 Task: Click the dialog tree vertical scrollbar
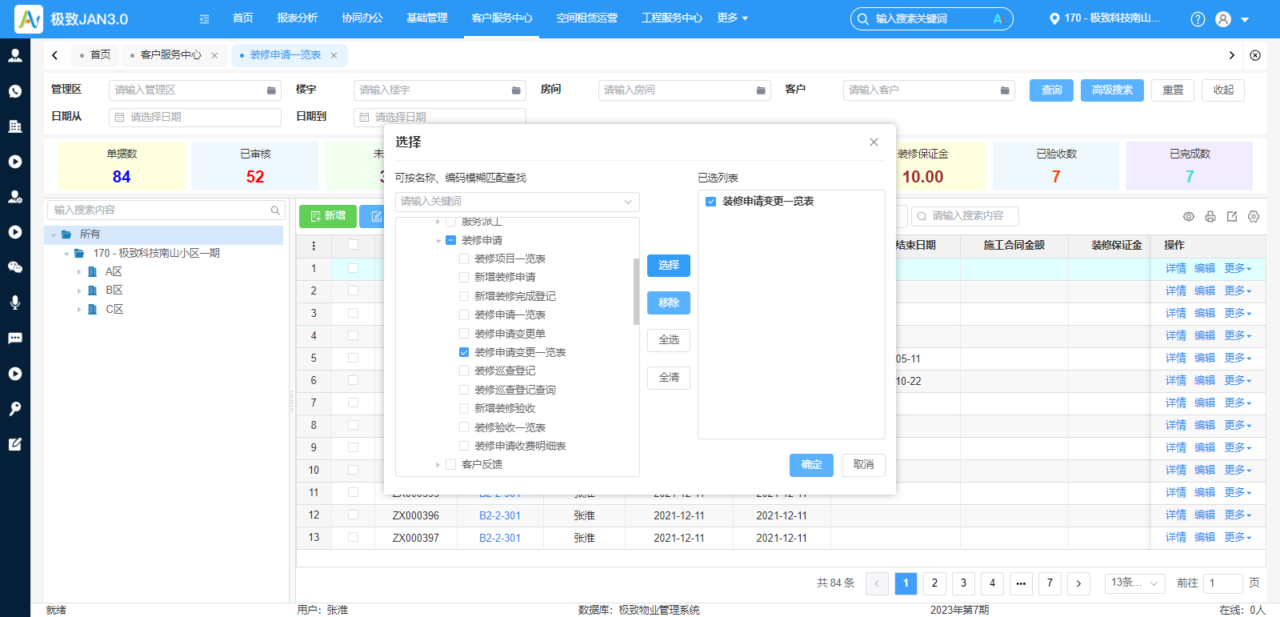637,291
